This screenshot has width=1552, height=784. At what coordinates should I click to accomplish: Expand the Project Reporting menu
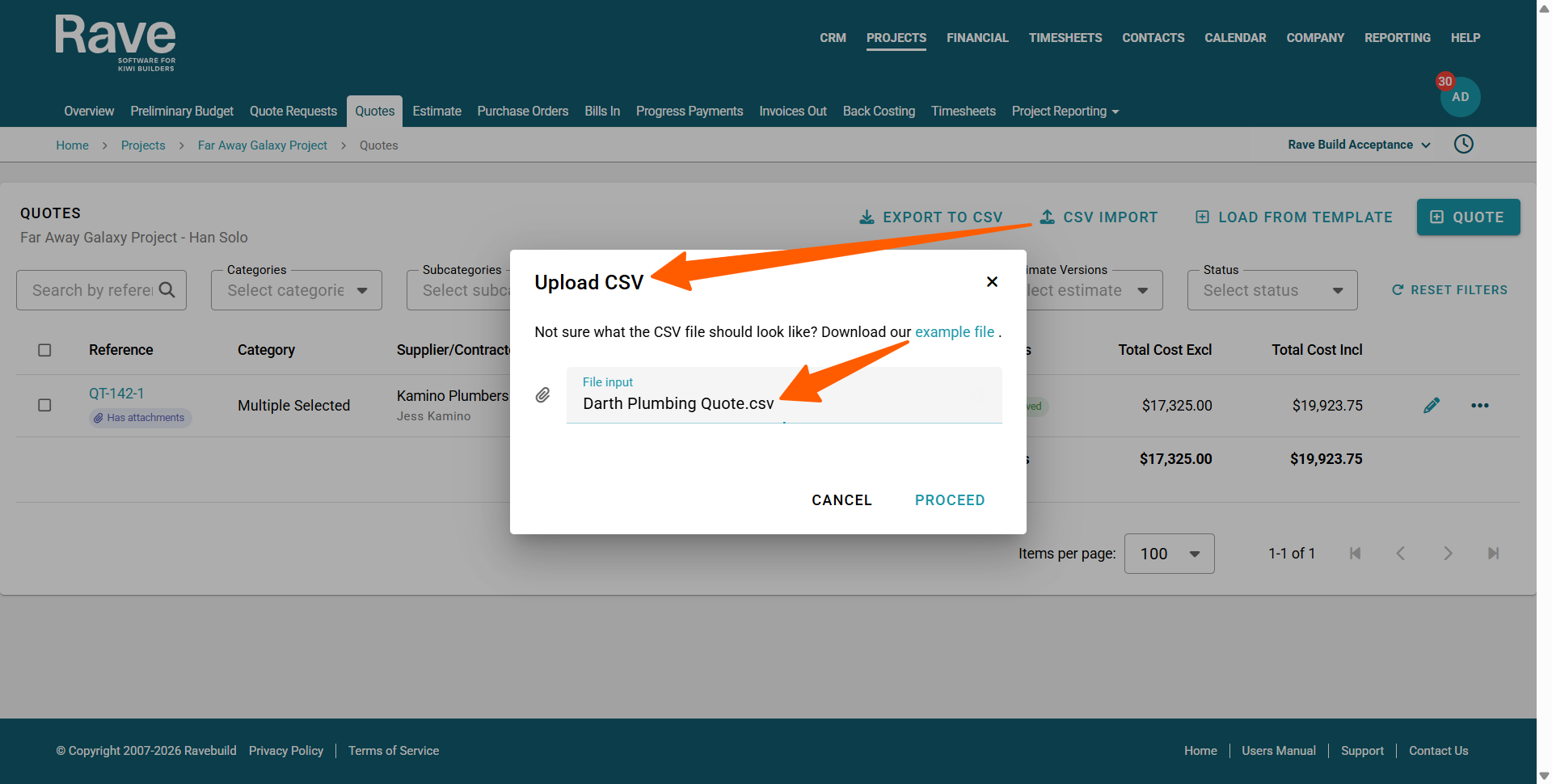coord(1065,112)
